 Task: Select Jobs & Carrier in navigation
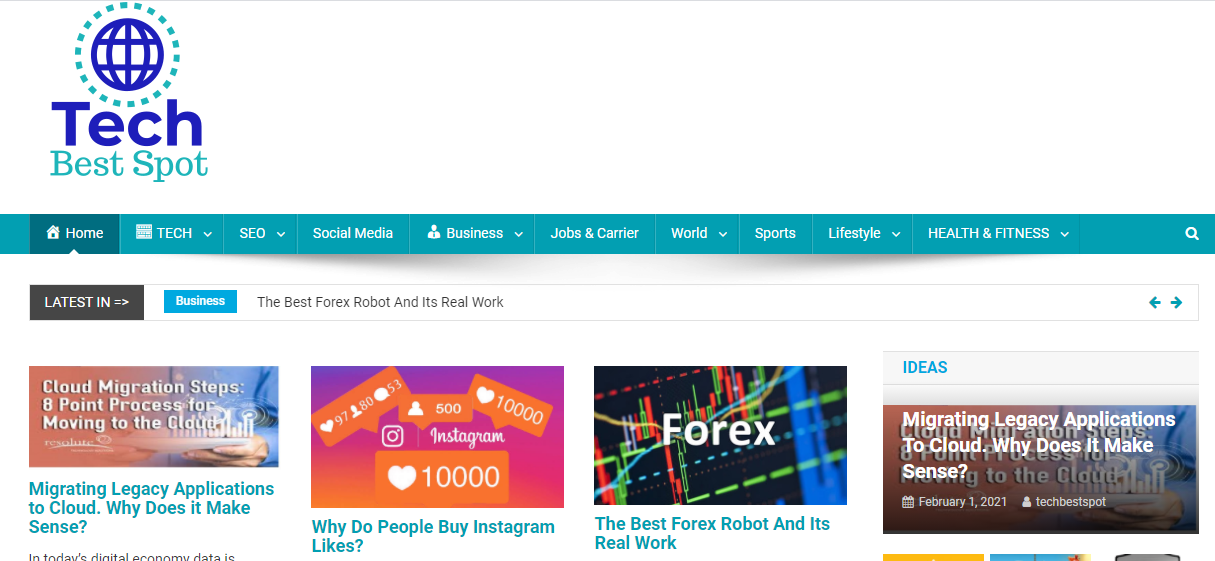pyautogui.click(x=594, y=233)
